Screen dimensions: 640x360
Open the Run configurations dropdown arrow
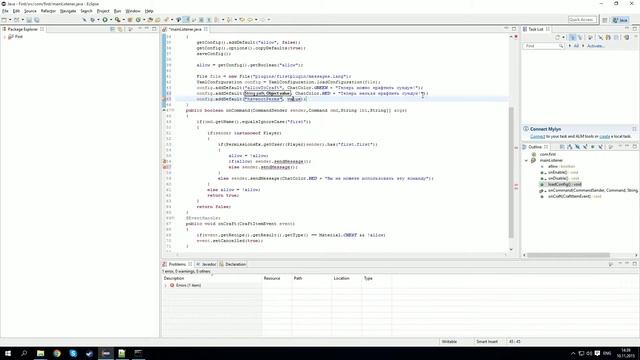(111, 20)
